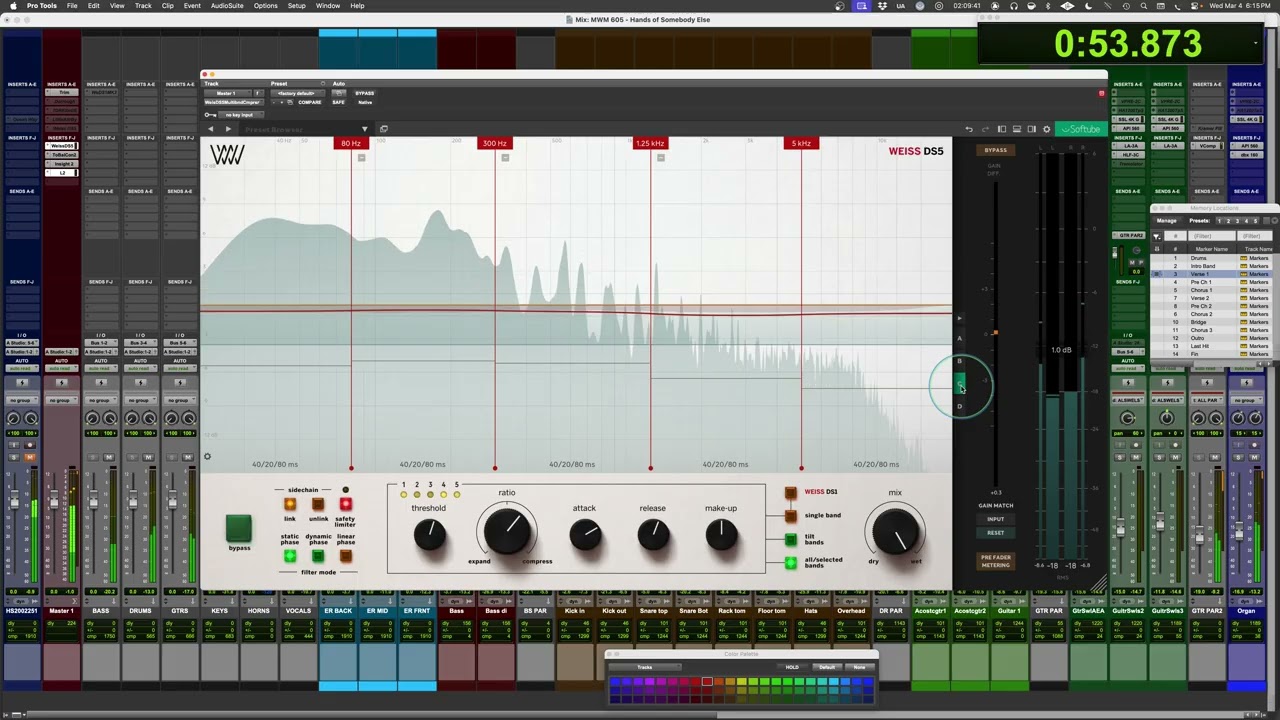Go to next preset with right arrow

coord(228,129)
